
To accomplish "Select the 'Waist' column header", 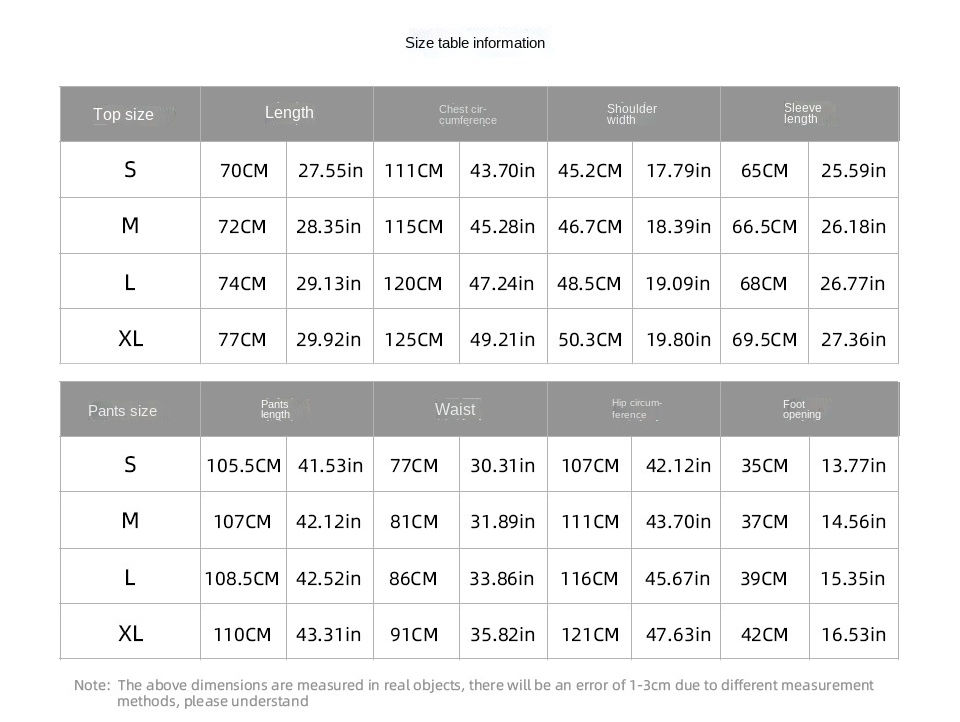I will point(455,409).
